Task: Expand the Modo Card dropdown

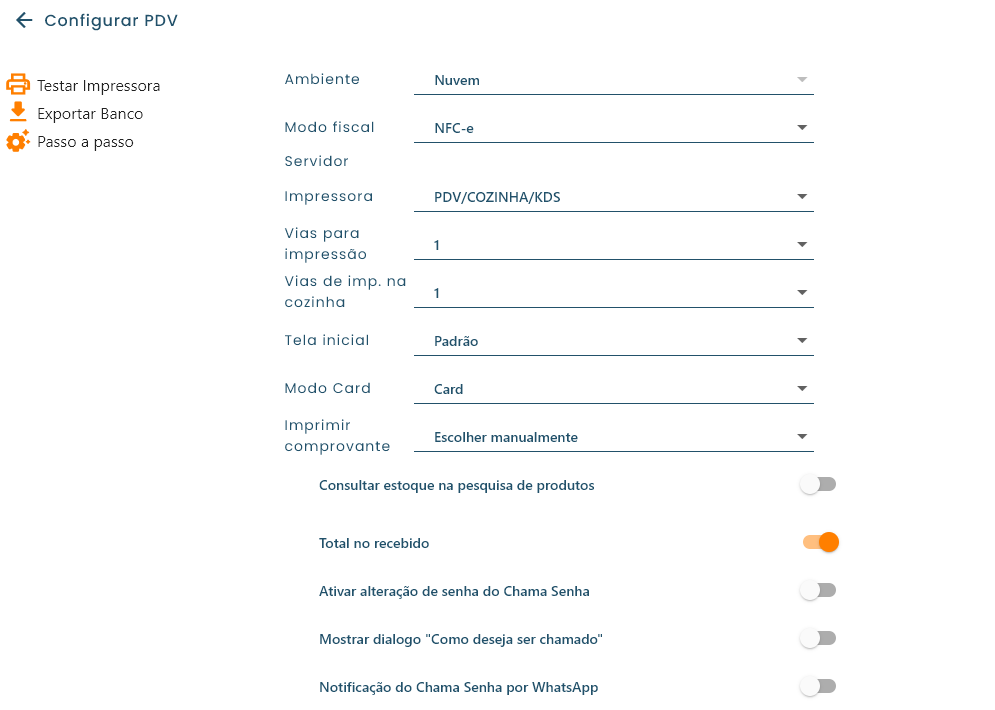Action: 613,389
